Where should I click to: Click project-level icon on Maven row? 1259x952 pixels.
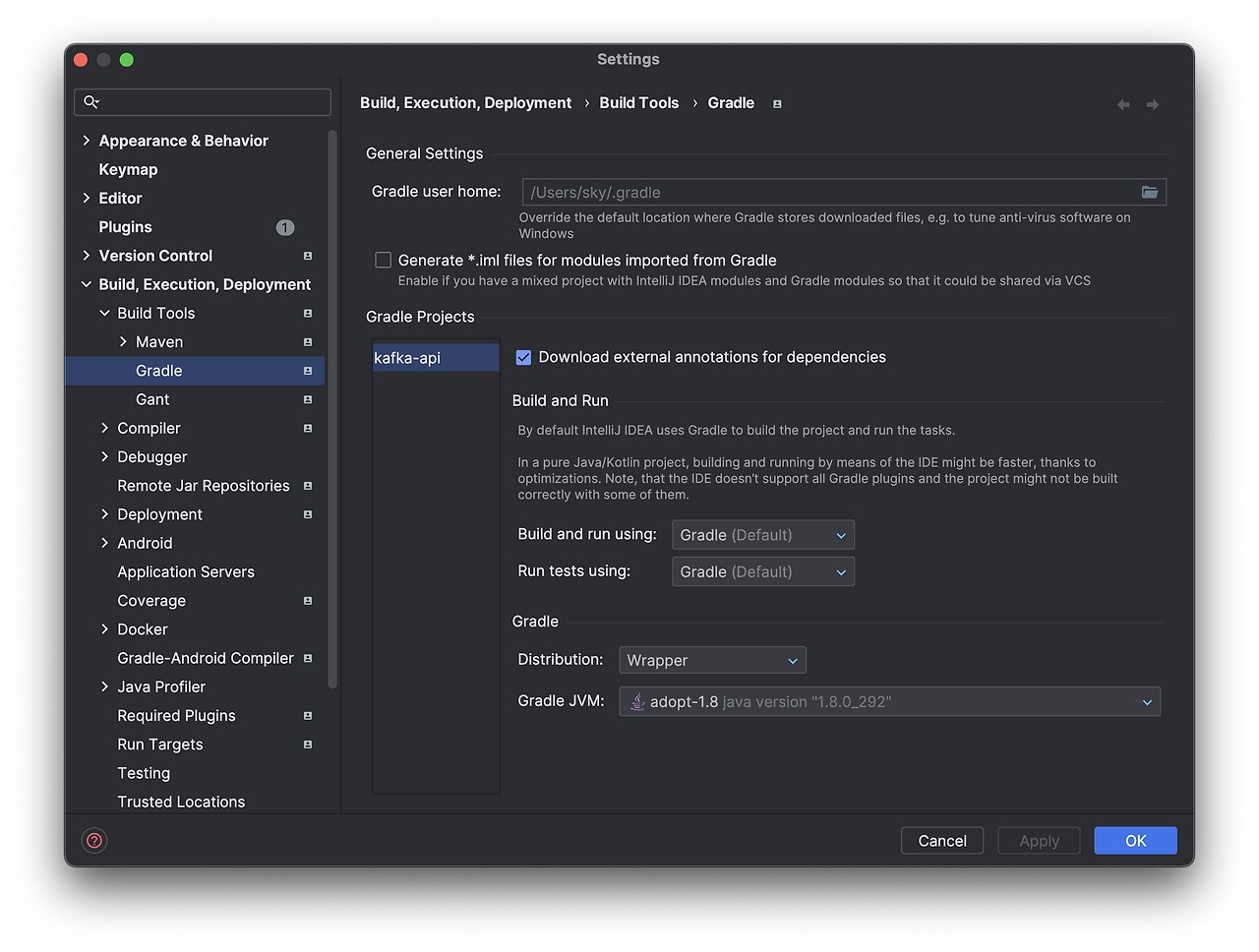coord(308,342)
